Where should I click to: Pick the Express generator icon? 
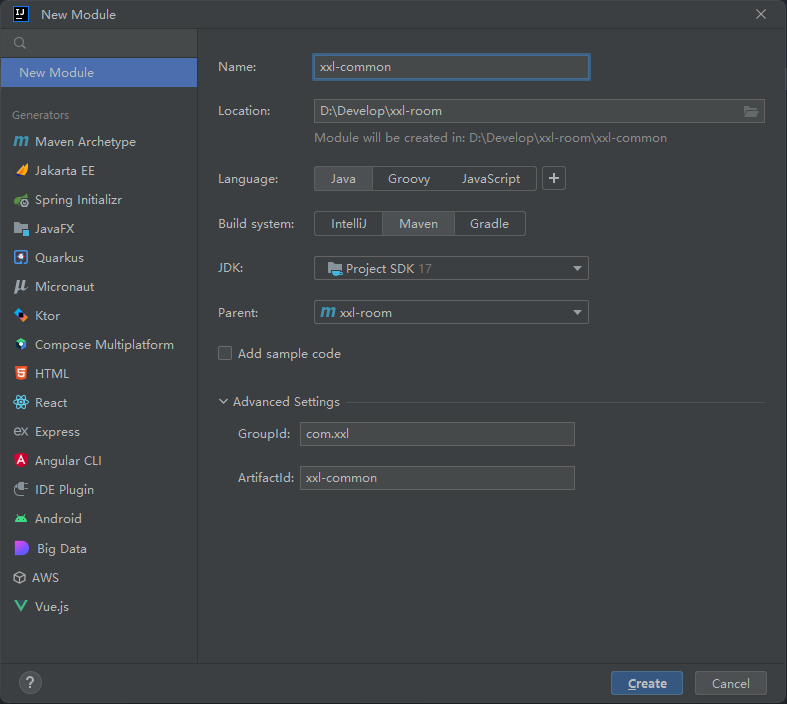tap(21, 431)
